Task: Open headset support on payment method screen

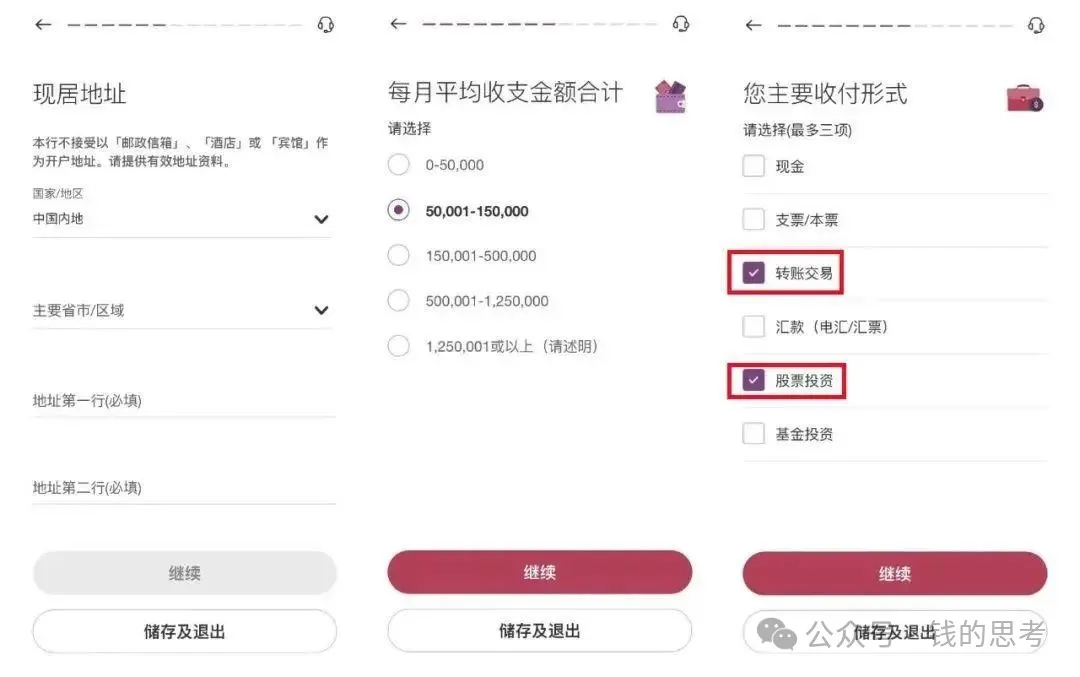Action: [1036, 25]
